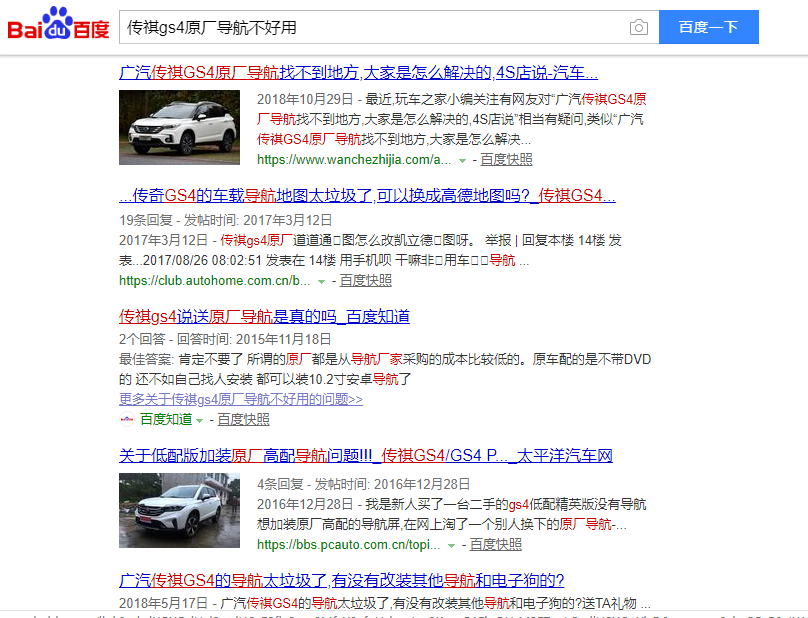Expand dropdown arrow next to autohome URL
Image resolution: width=808 pixels, height=618 pixels.
(322, 282)
